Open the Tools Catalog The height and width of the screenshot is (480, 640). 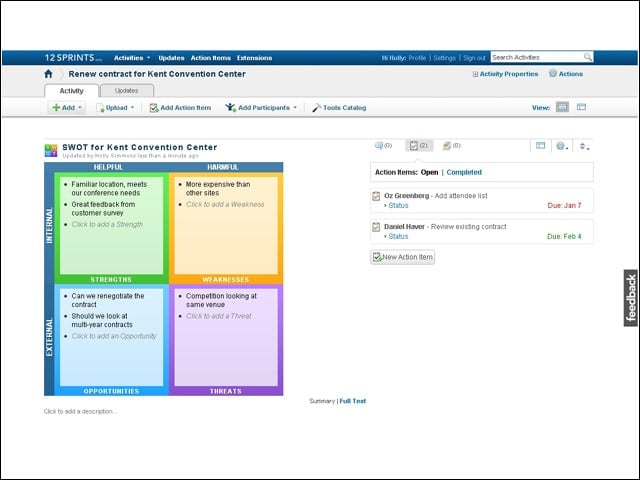(x=339, y=108)
